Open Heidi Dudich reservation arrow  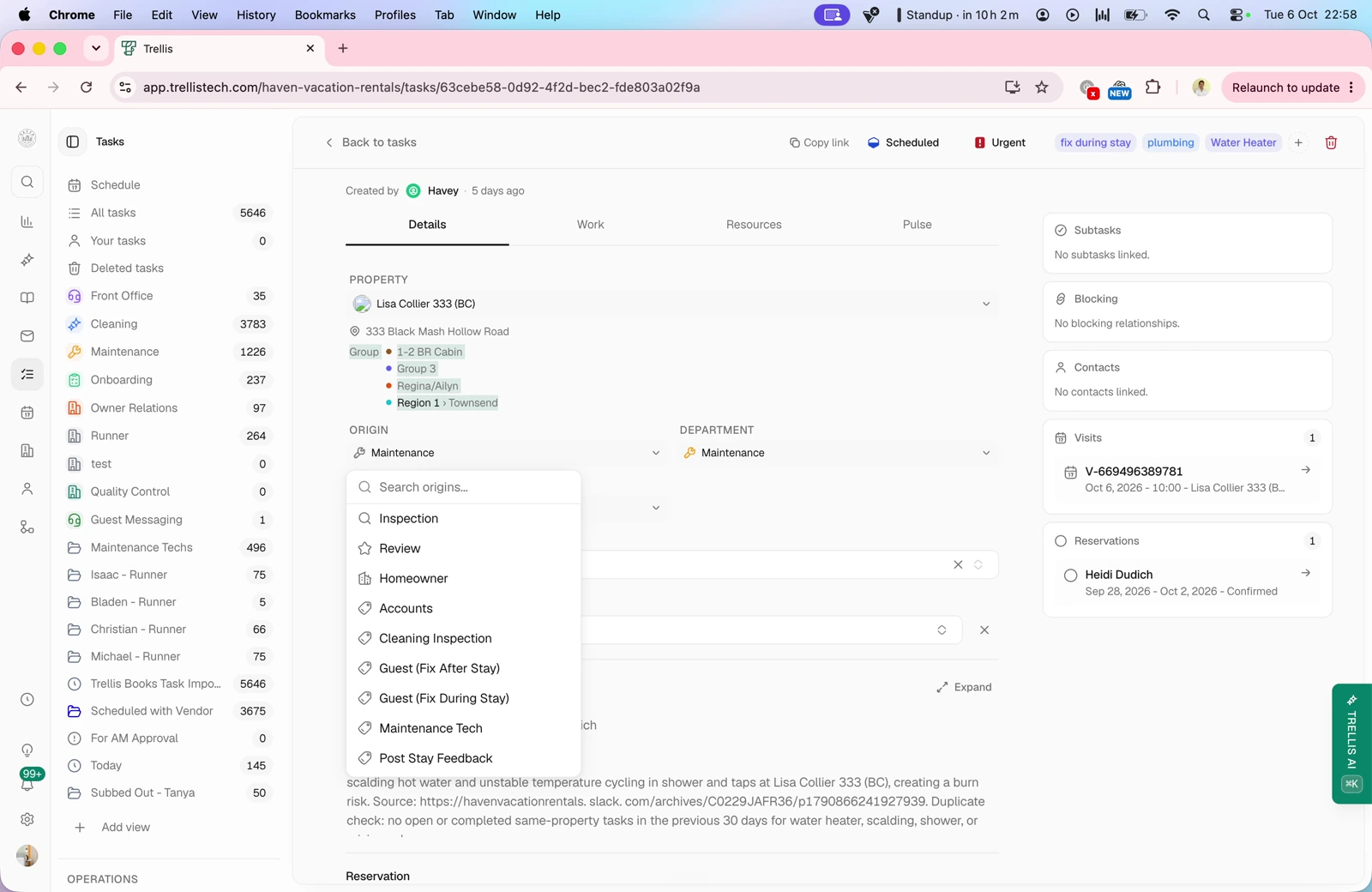[1305, 573]
